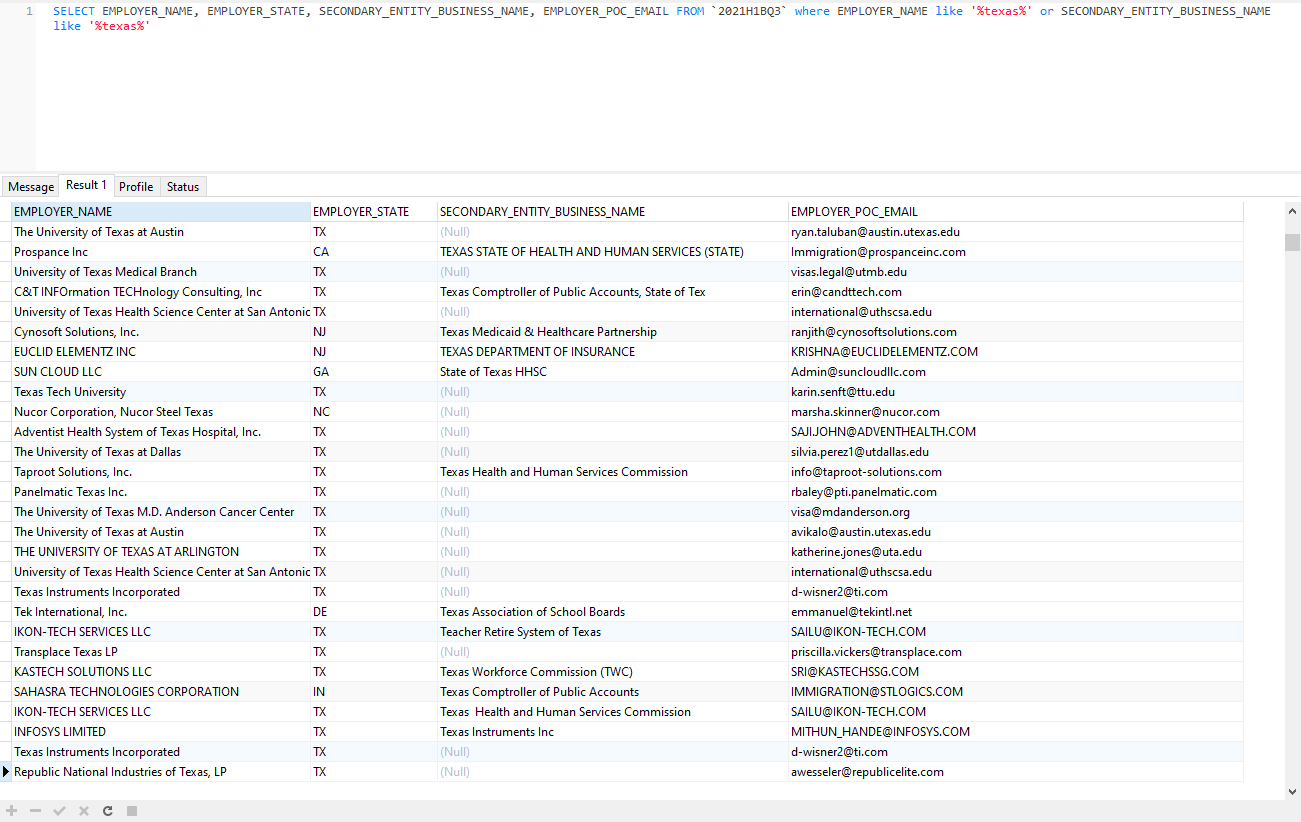Viewport: 1301px width, 822px height.
Task: Click the stop square icon
Action: [132, 811]
